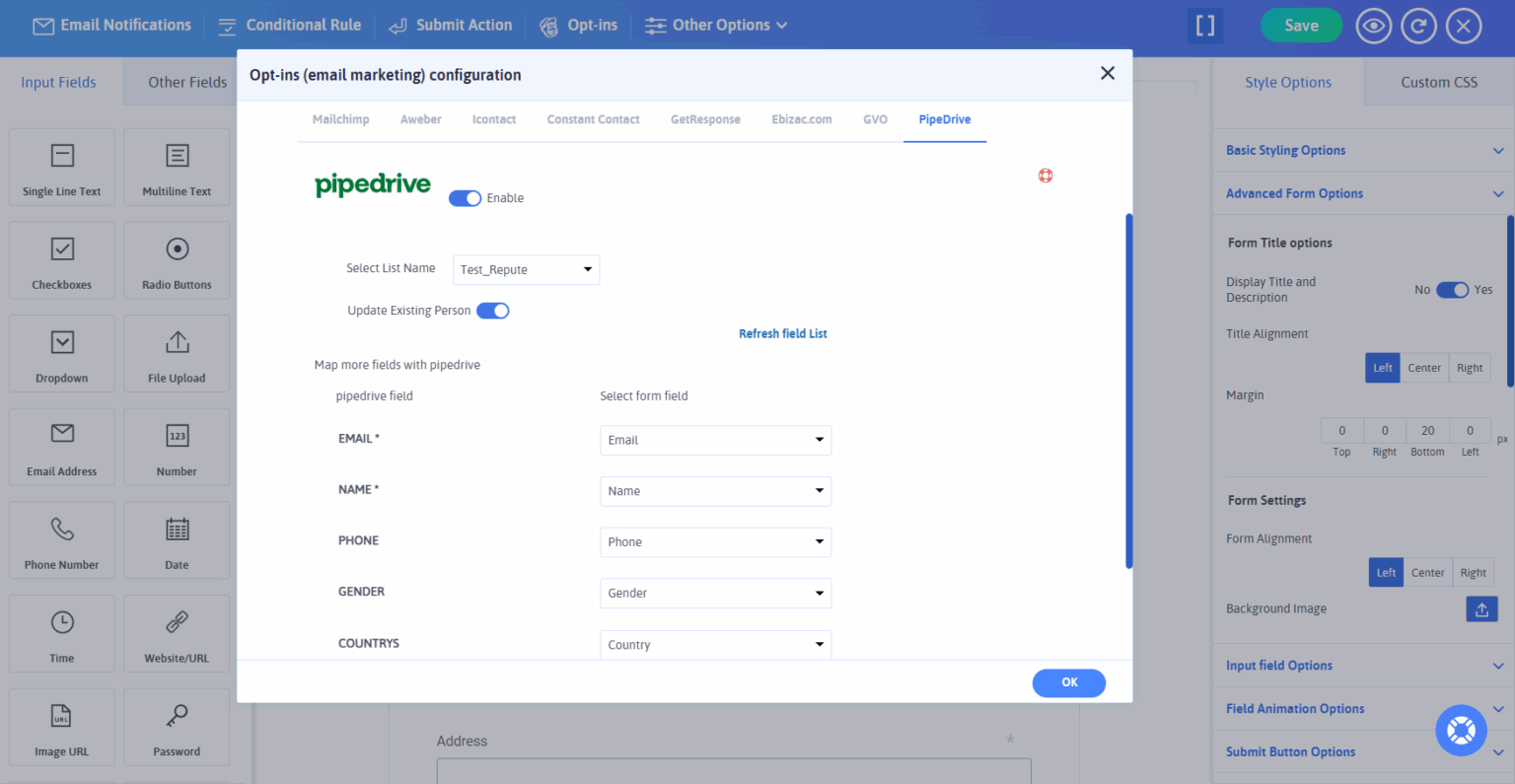Set Form Alignment to Center

point(1427,573)
